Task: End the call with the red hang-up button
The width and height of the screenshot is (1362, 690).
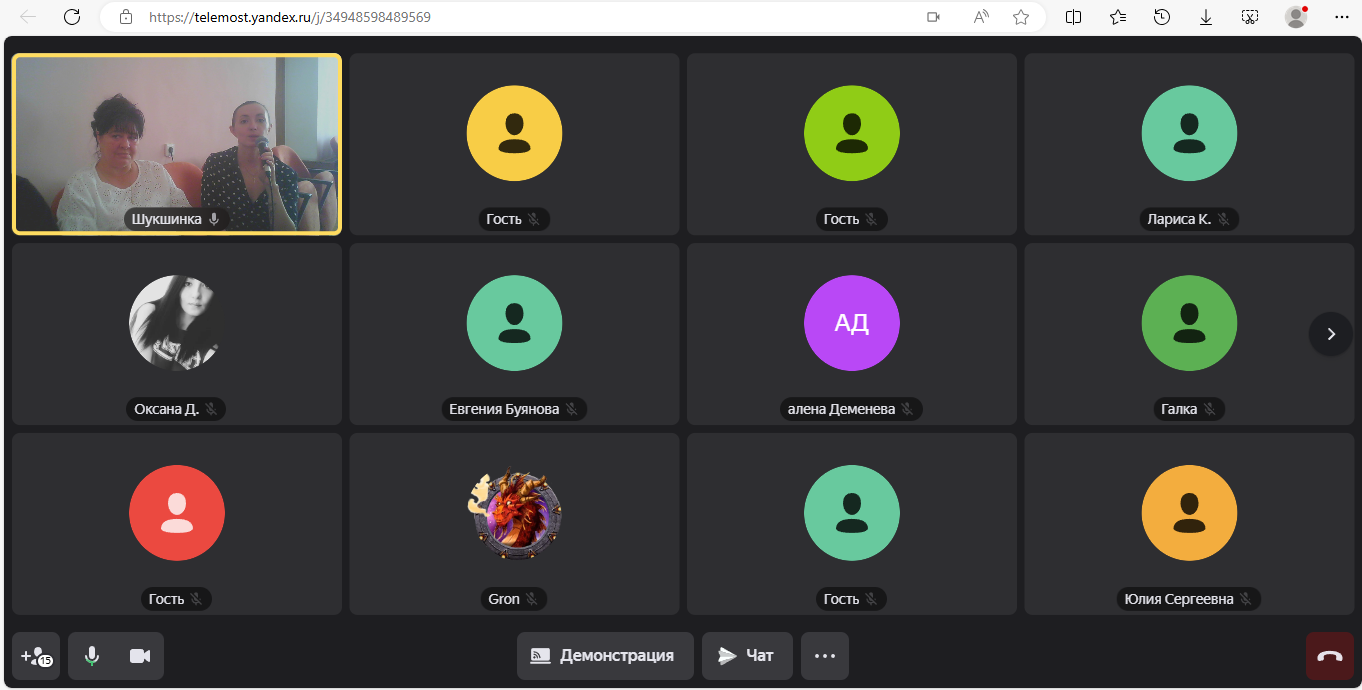Action: click(x=1330, y=656)
